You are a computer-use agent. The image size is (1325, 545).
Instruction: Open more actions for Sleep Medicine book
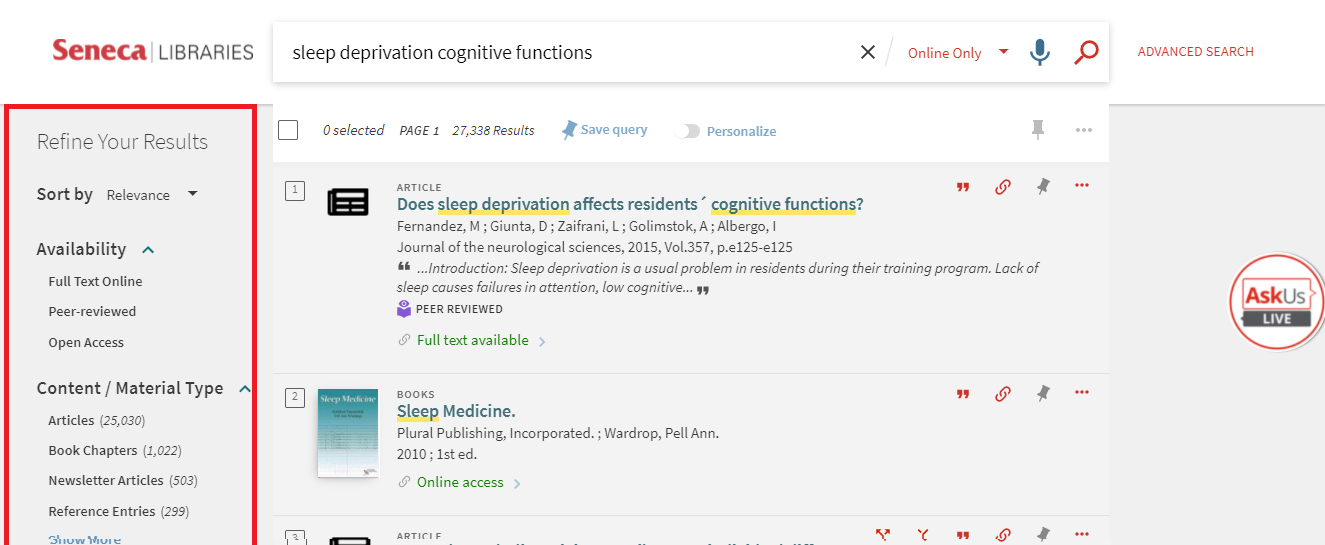[1081, 393]
